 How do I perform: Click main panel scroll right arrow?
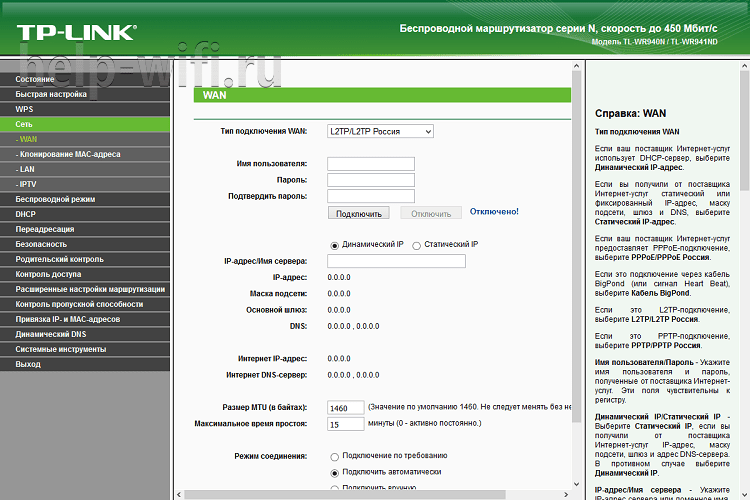566,494
